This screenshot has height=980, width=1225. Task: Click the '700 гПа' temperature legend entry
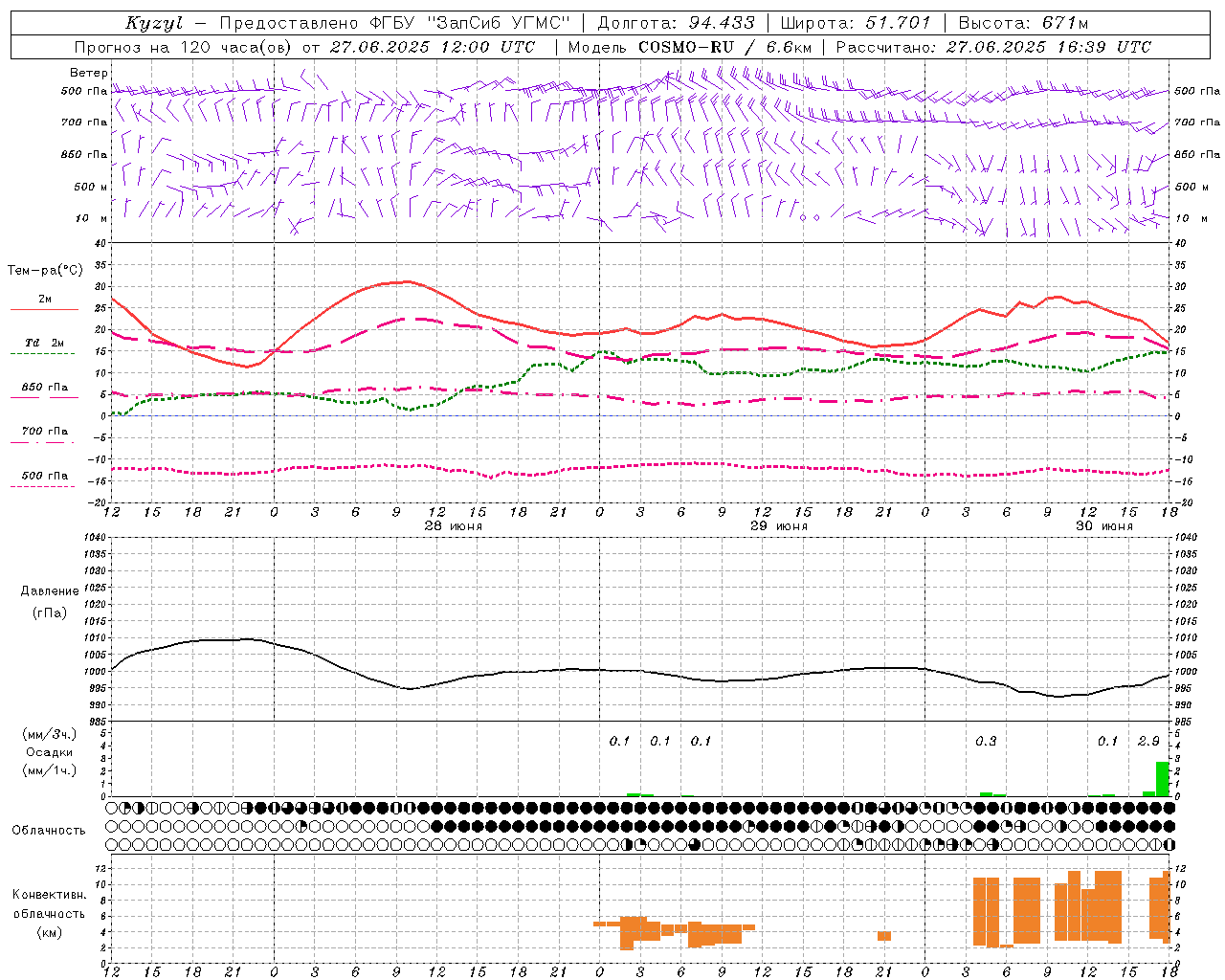click(45, 432)
